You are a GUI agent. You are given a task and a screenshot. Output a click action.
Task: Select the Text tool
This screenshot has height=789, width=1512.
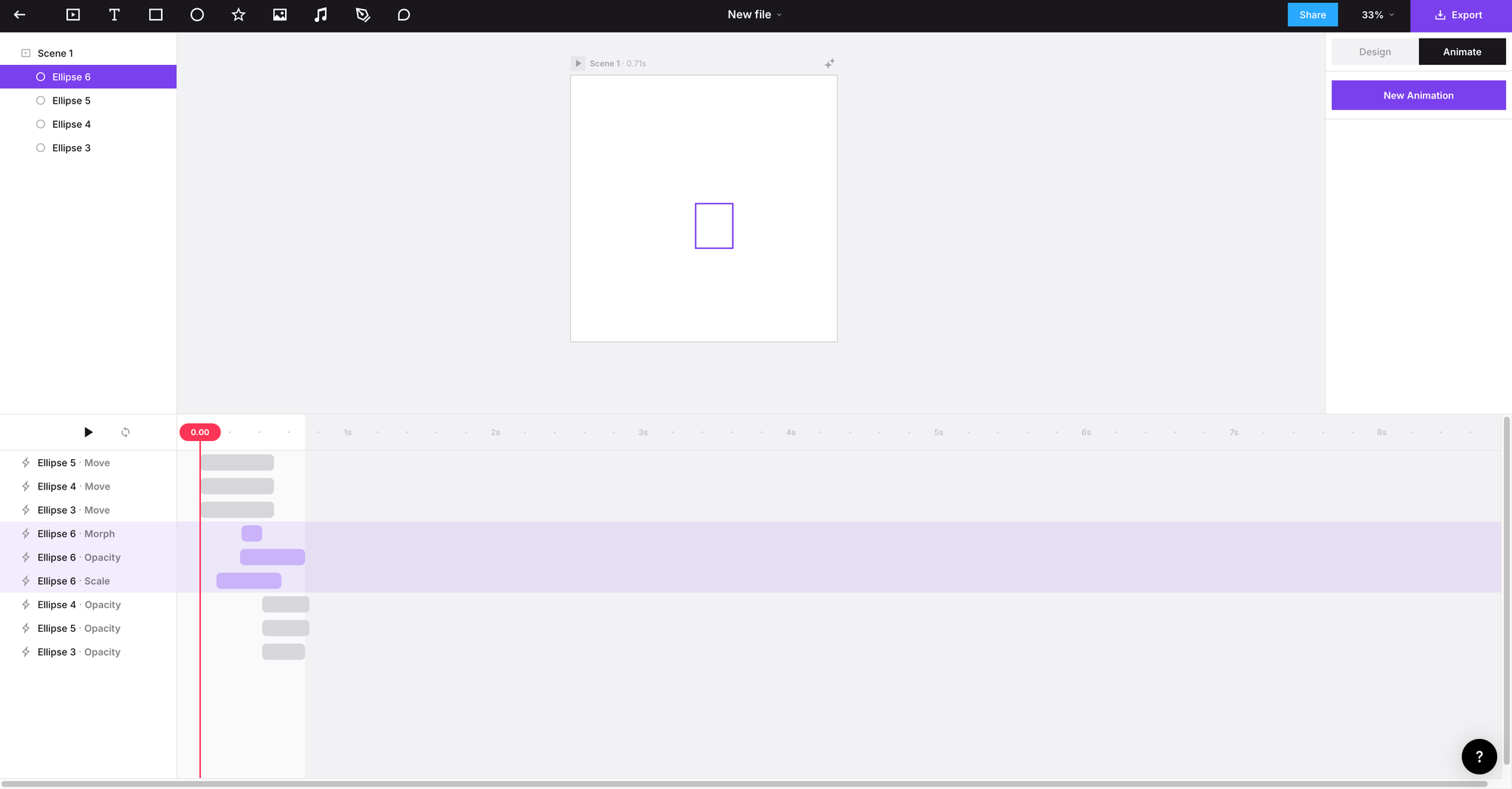[114, 14]
